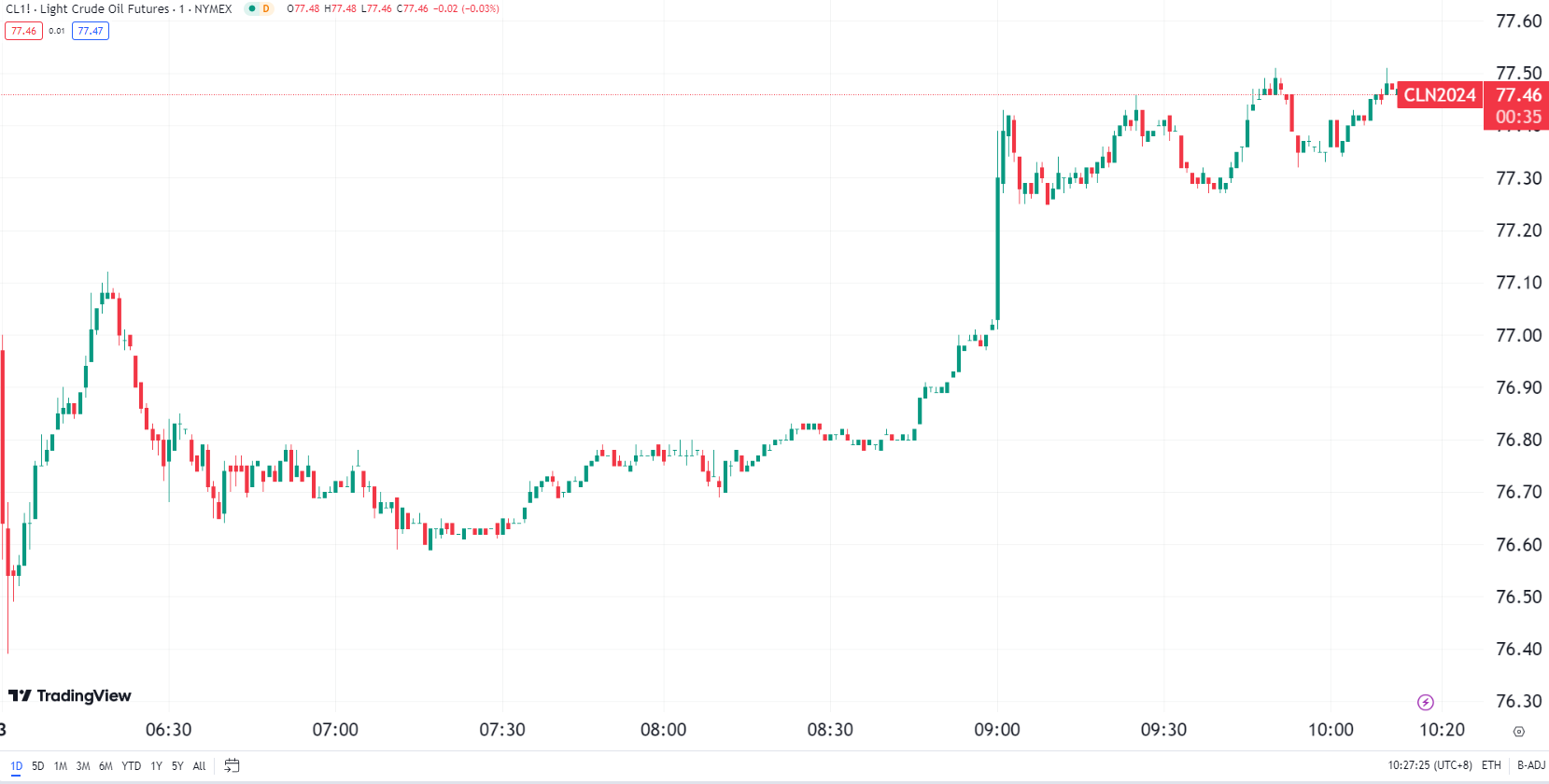Click the orange D delayed-data badge
Viewport: 1549px width, 784px height.
pyautogui.click(x=266, y=8)
